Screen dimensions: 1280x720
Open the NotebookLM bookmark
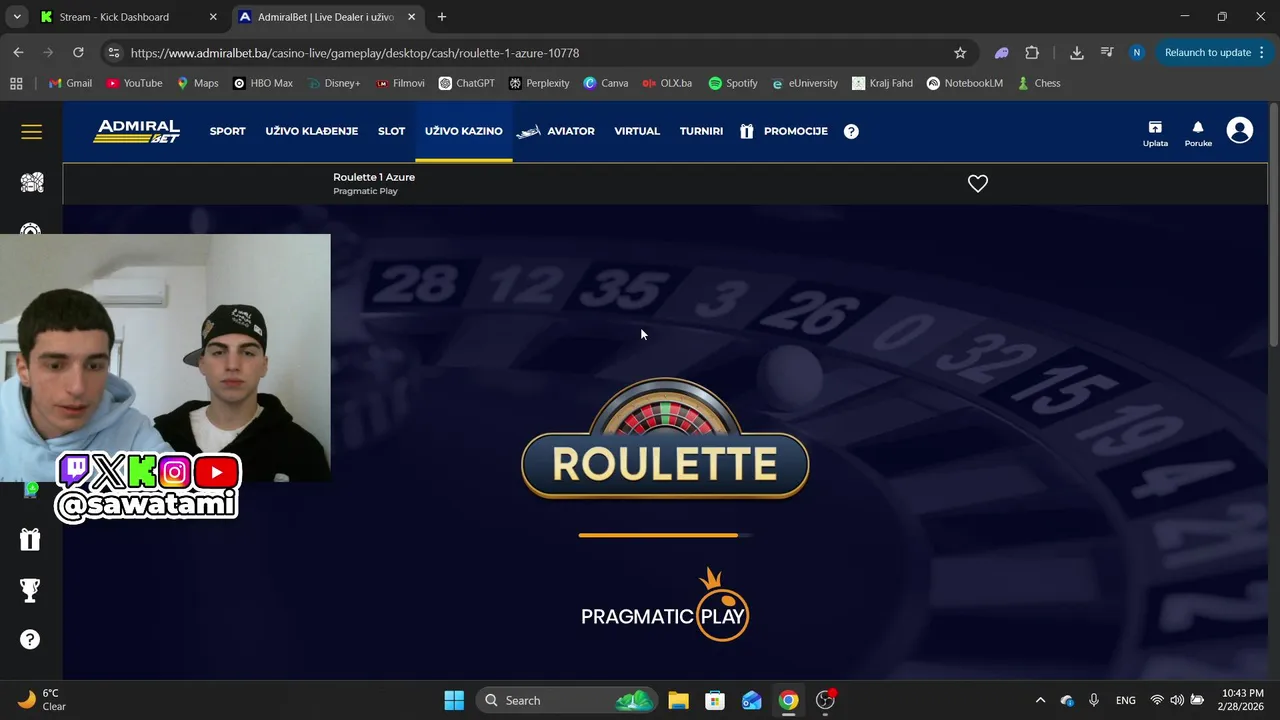coord(964,83)
